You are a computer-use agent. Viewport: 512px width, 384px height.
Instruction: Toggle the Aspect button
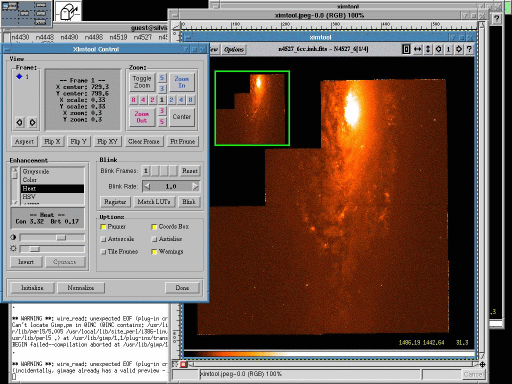(x=24, y=141)
